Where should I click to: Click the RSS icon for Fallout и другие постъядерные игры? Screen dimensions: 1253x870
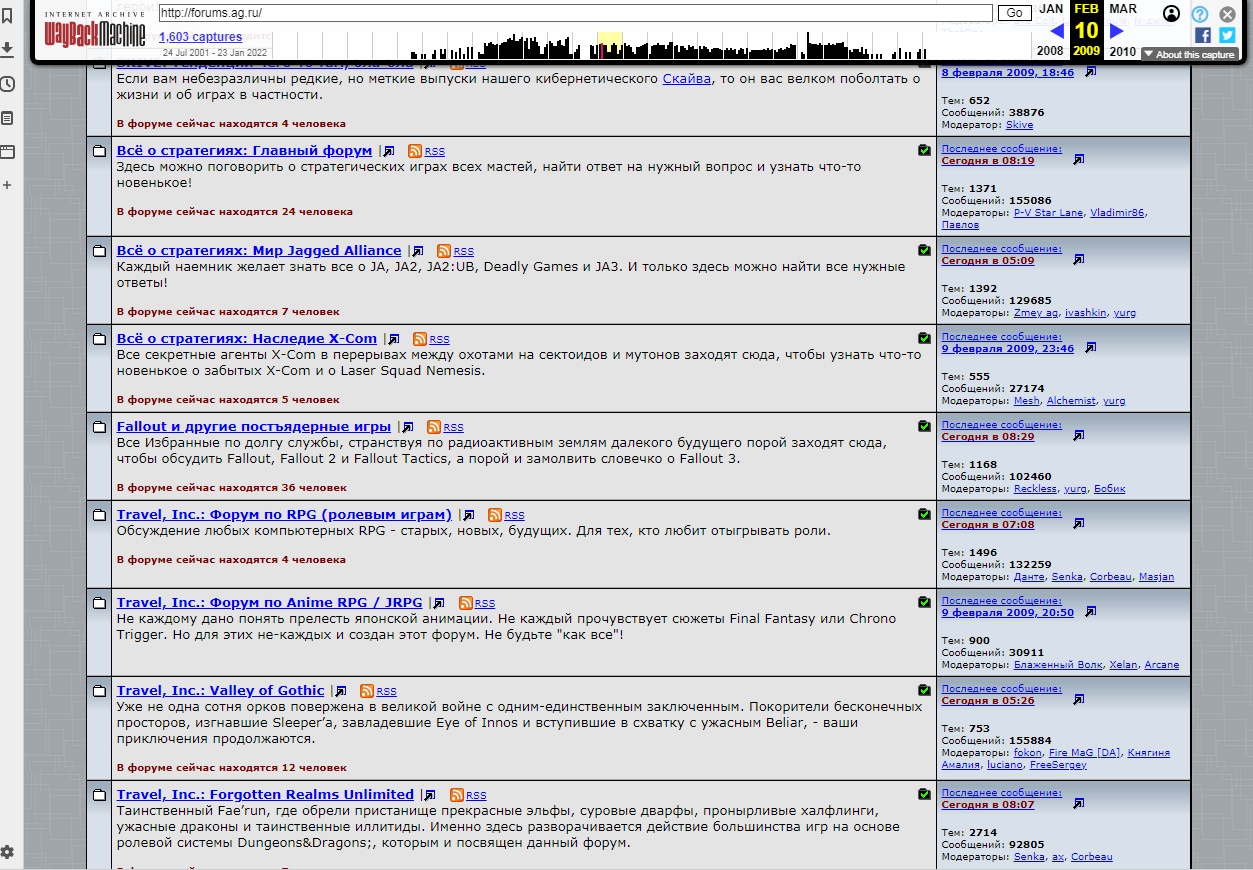[x=434, y=427]
